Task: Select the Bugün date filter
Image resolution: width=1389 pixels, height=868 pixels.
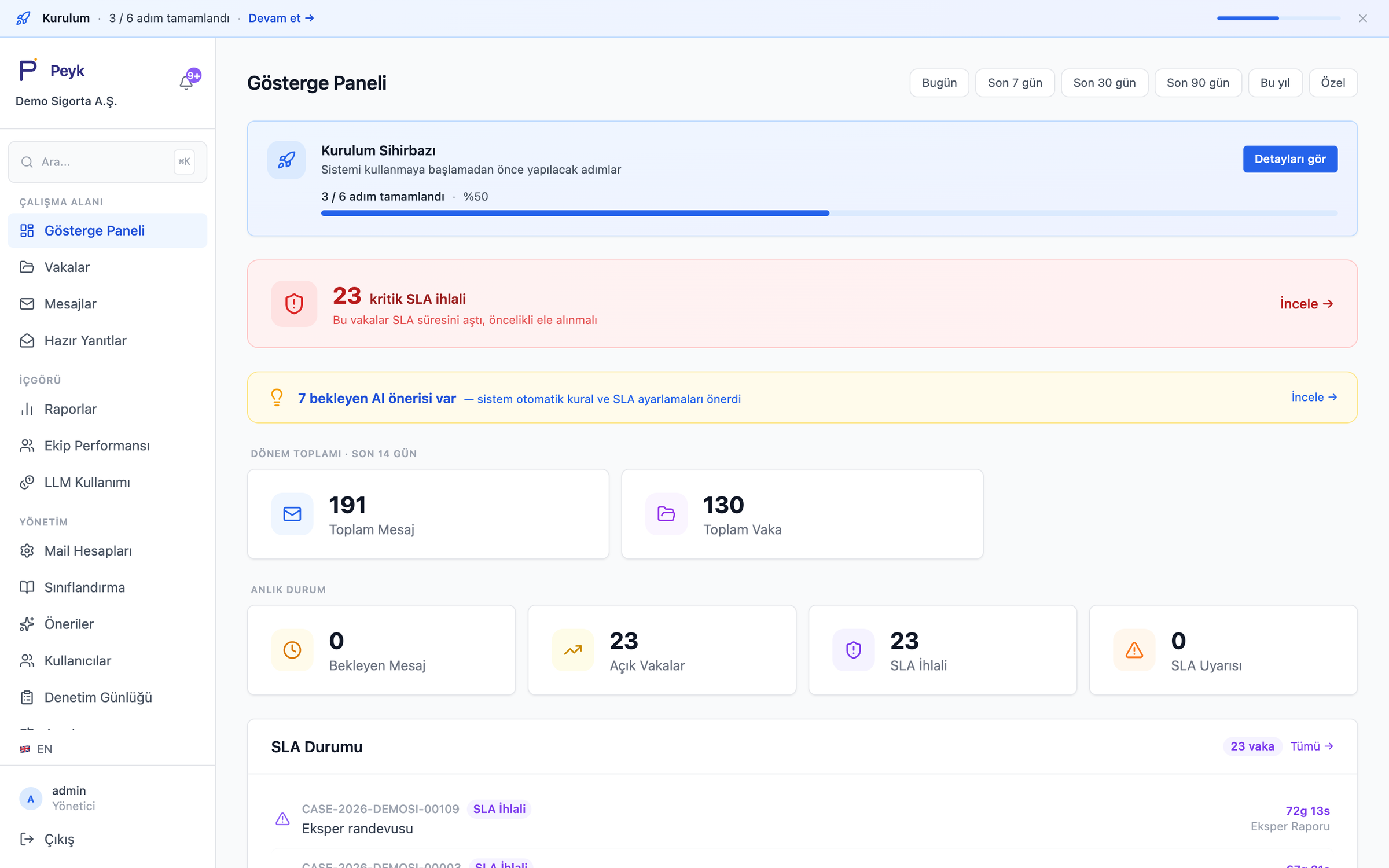Action: click(x=939, y=83)
